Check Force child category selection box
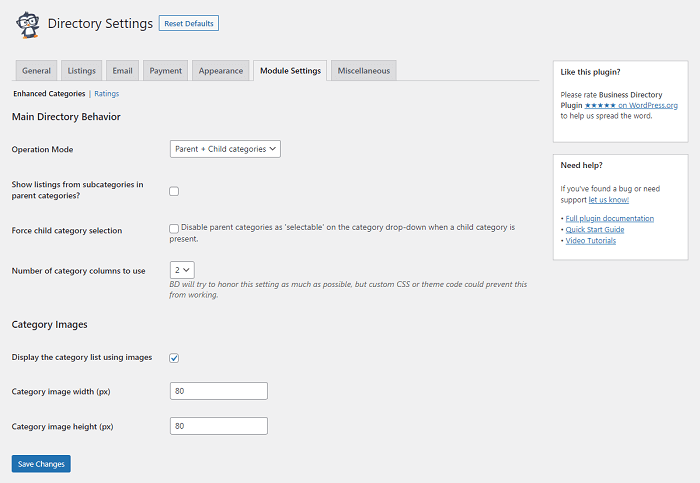This screenshot has width=700, height=483. [x=174, y=229]
